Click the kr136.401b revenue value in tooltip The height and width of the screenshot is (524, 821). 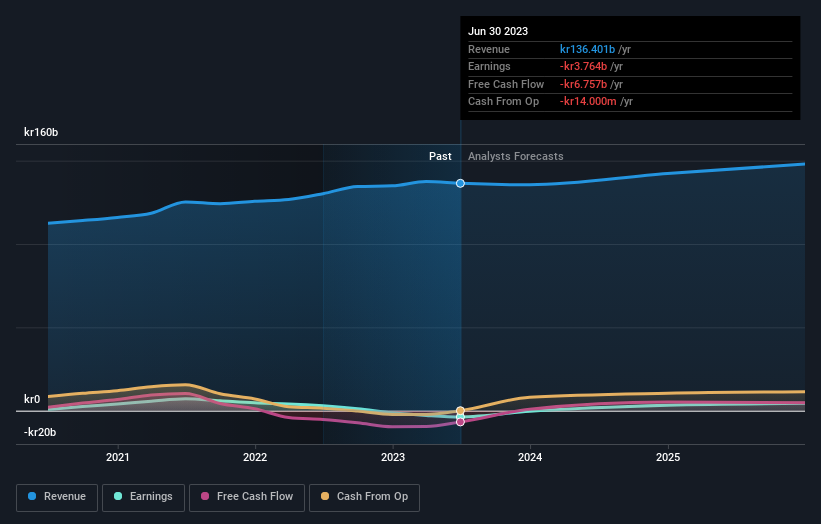(587, 49)
